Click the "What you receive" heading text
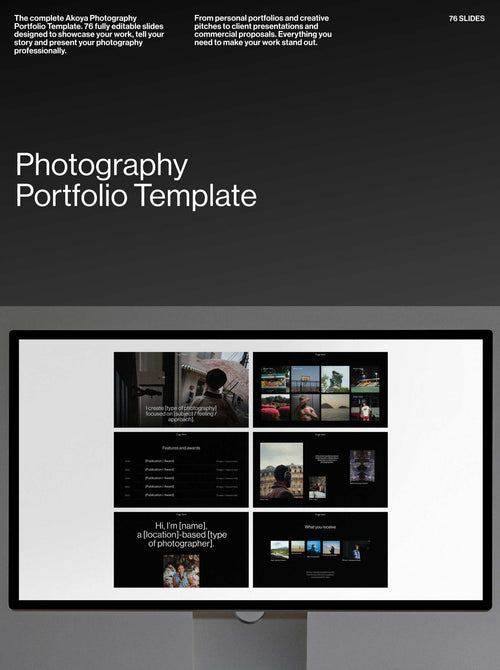The image size is (500, 670). pos(320,527)
